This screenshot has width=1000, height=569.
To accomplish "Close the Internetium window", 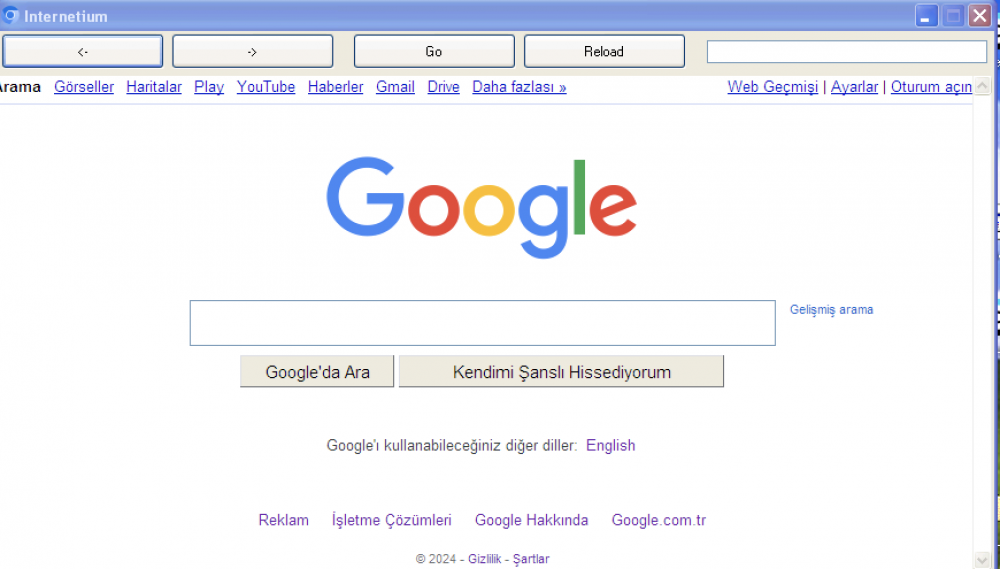I will click(979, 15).
